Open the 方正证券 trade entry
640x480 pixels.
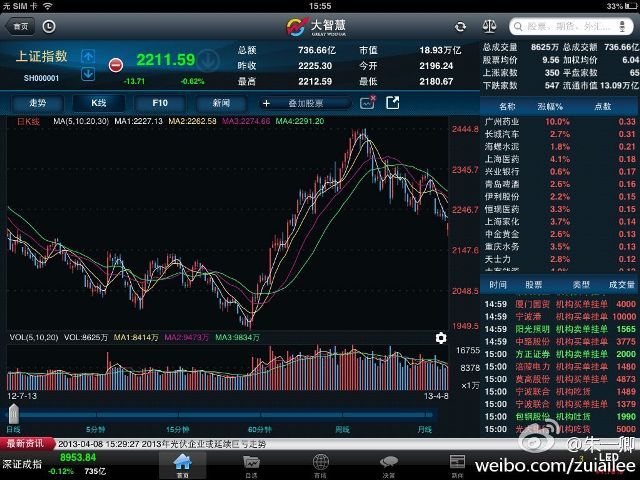560,354
